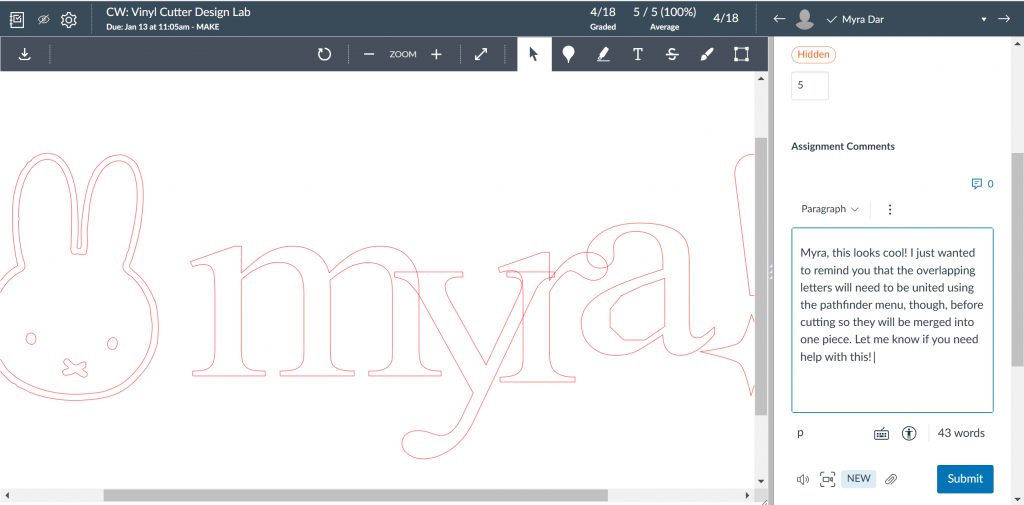Click the 5 / 5 (100%) average
Viewport: 1024px width, 505px height.
point(664,18)
